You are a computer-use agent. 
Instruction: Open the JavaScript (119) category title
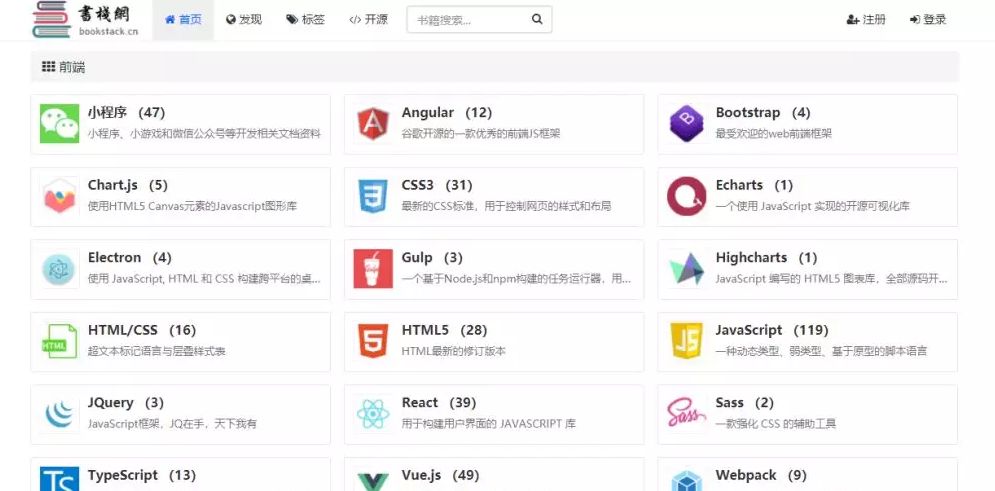772,330
